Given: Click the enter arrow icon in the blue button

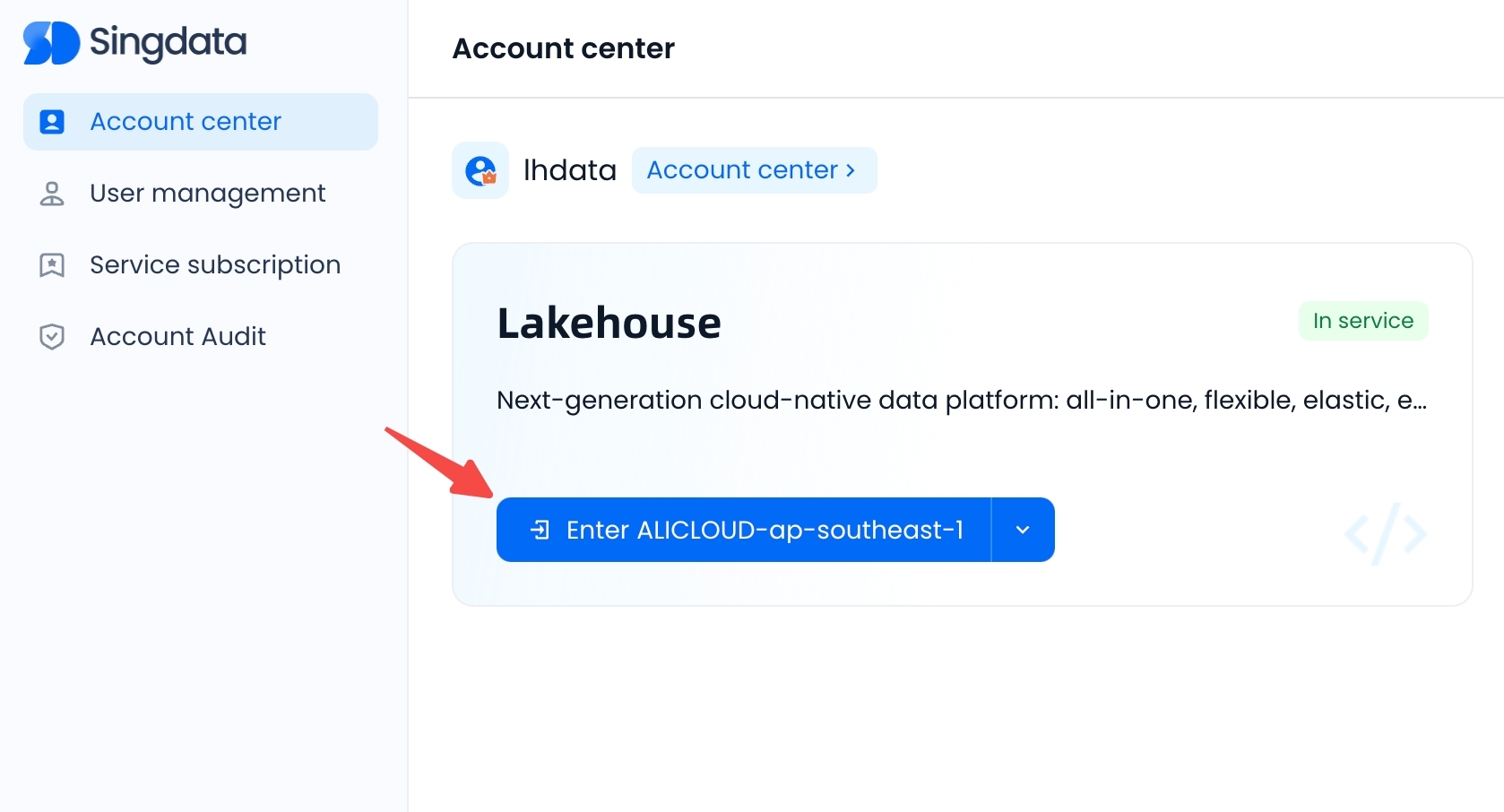Looking at the screenshot, I should [x=540, y=530].
